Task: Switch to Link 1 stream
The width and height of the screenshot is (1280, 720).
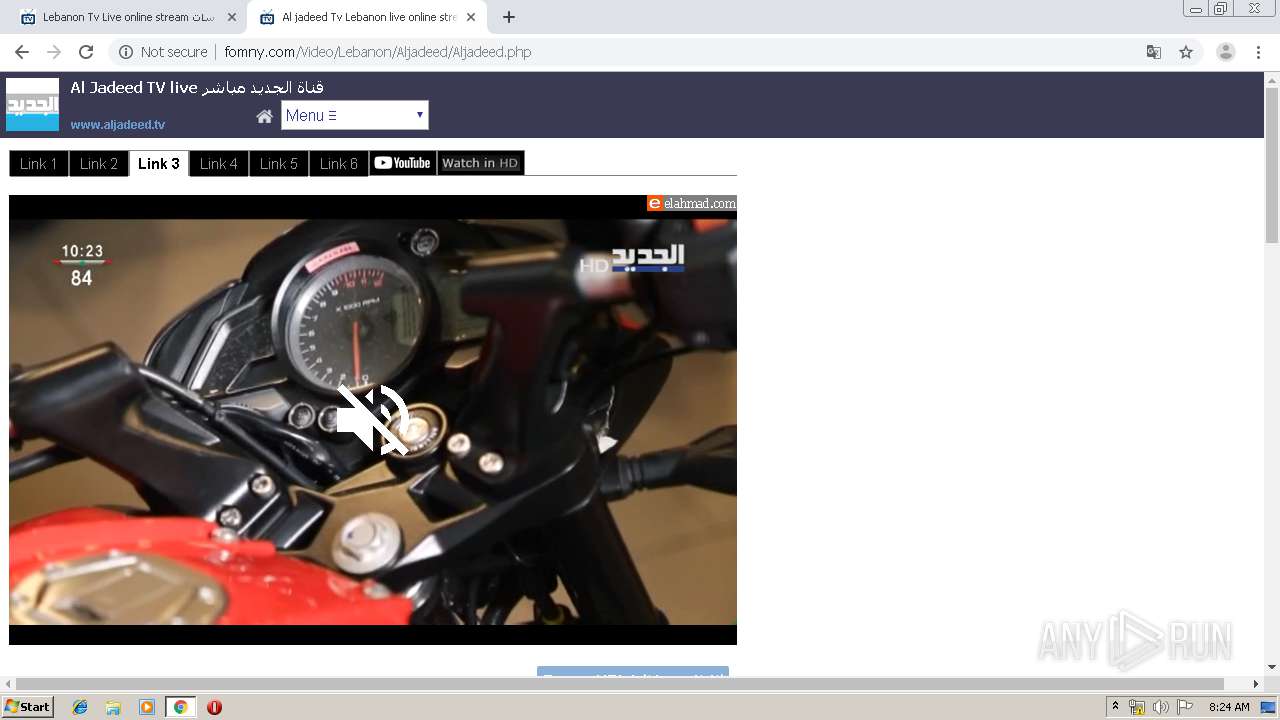Action: pos(39,164)
